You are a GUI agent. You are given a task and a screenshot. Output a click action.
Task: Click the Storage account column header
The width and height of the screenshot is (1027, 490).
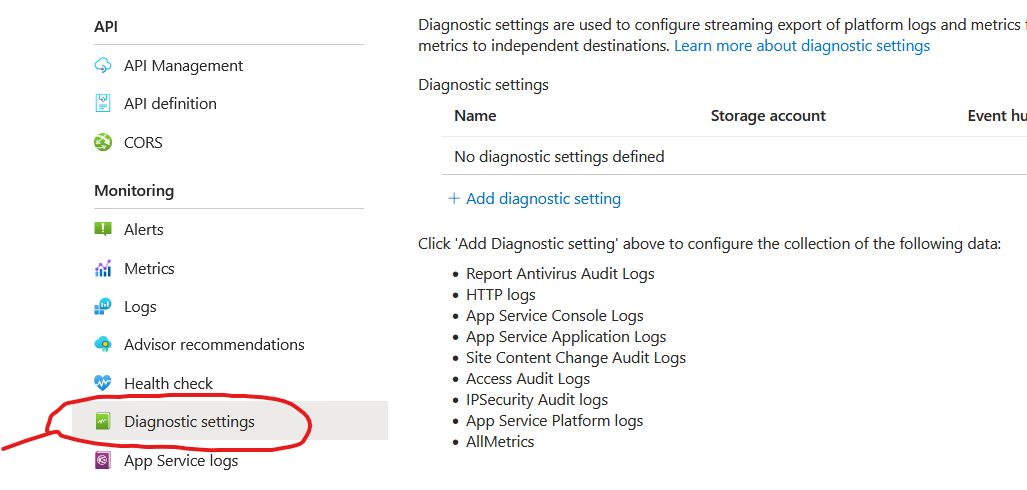(768, 116)
